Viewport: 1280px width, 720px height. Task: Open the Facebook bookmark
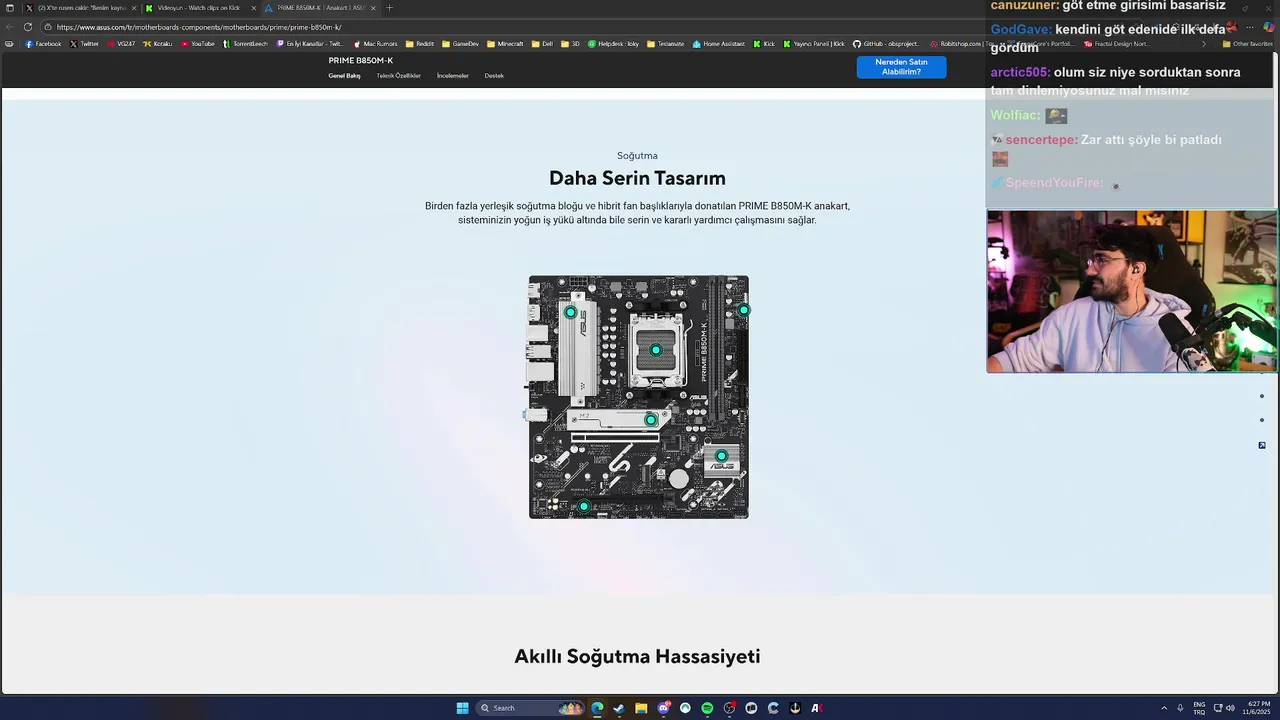(43, 44)
